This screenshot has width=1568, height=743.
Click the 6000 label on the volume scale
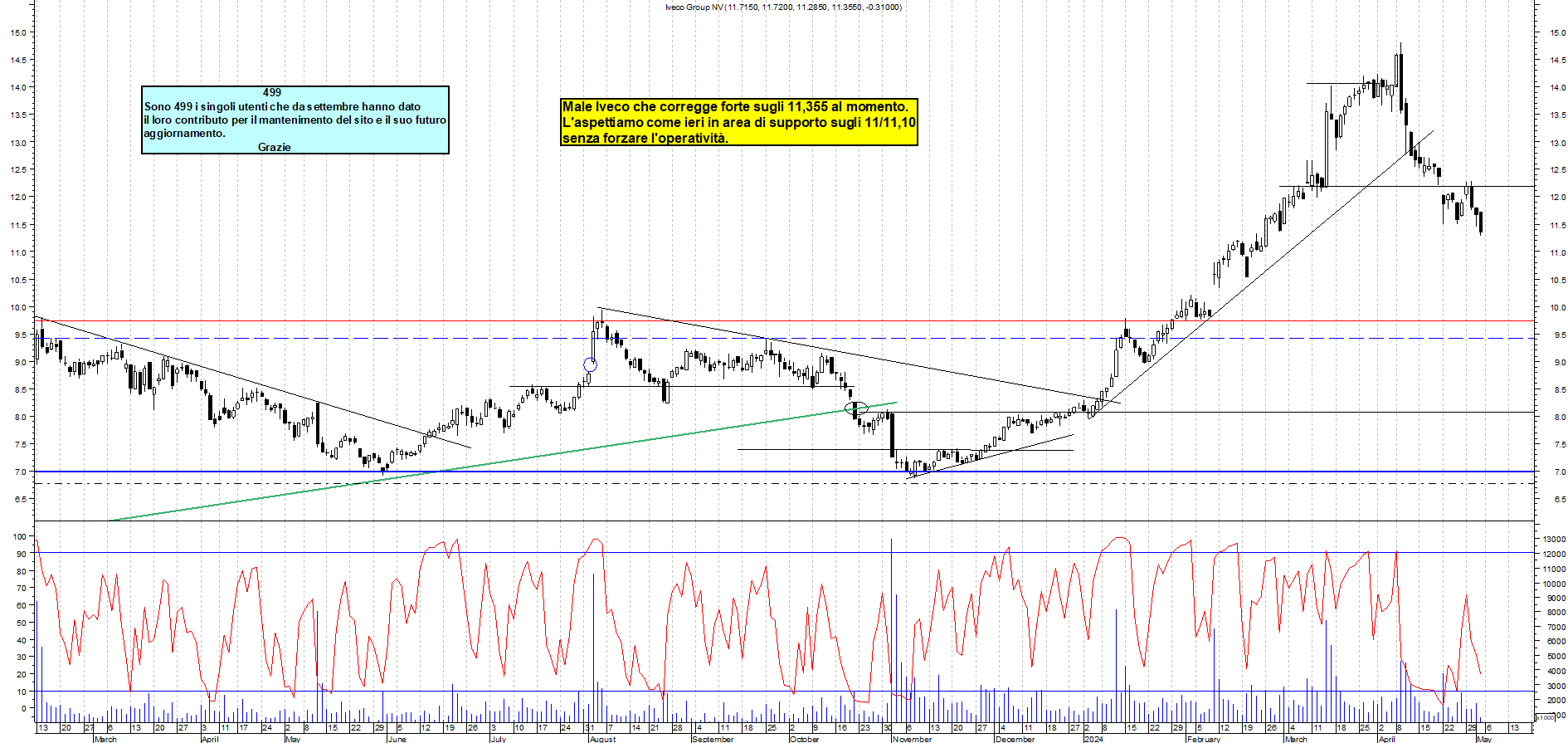[1556, 642]
